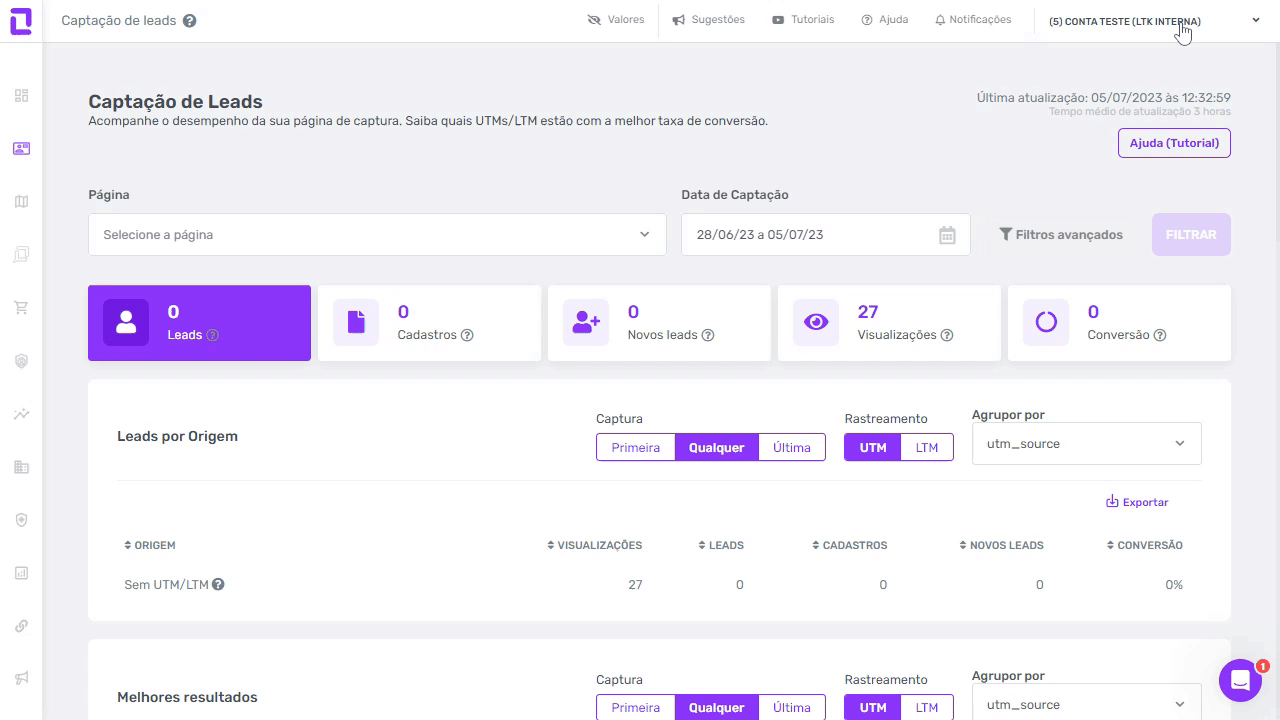Select Última capture in Leads por Origem
Image resolution: width=1280 pixels, height=720 pixels.
click(x=792, y=447)
